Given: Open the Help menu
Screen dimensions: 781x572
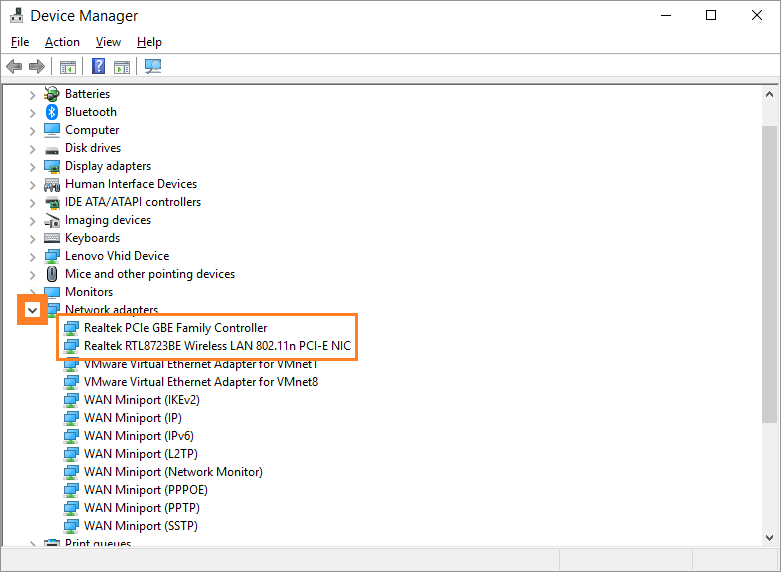Looking at the screenshot, I should [x=149, y=42].
